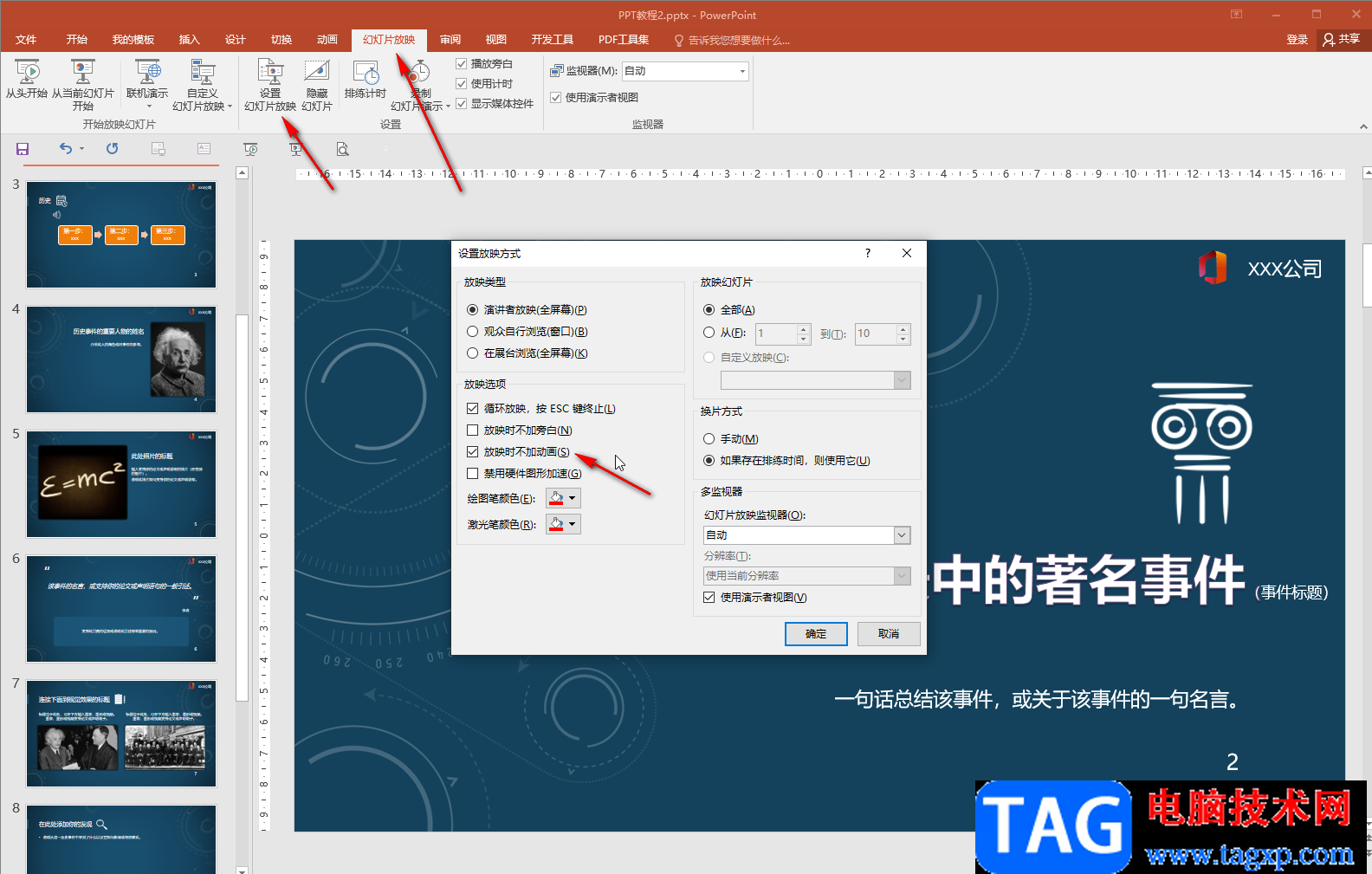Select slide 4 Einstein thumbnail
The image size is (1372, 874).
[121, 359]
